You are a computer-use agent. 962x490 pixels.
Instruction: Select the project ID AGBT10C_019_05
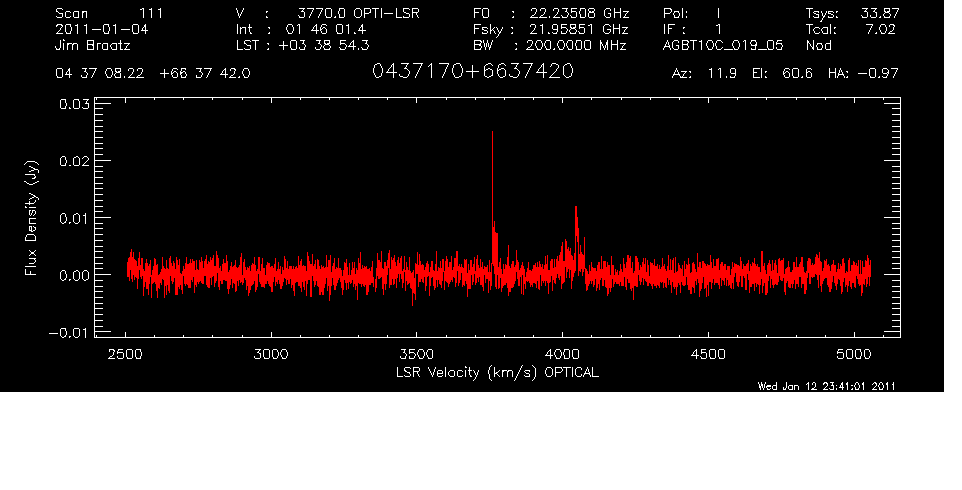click(x=724, y=45)
